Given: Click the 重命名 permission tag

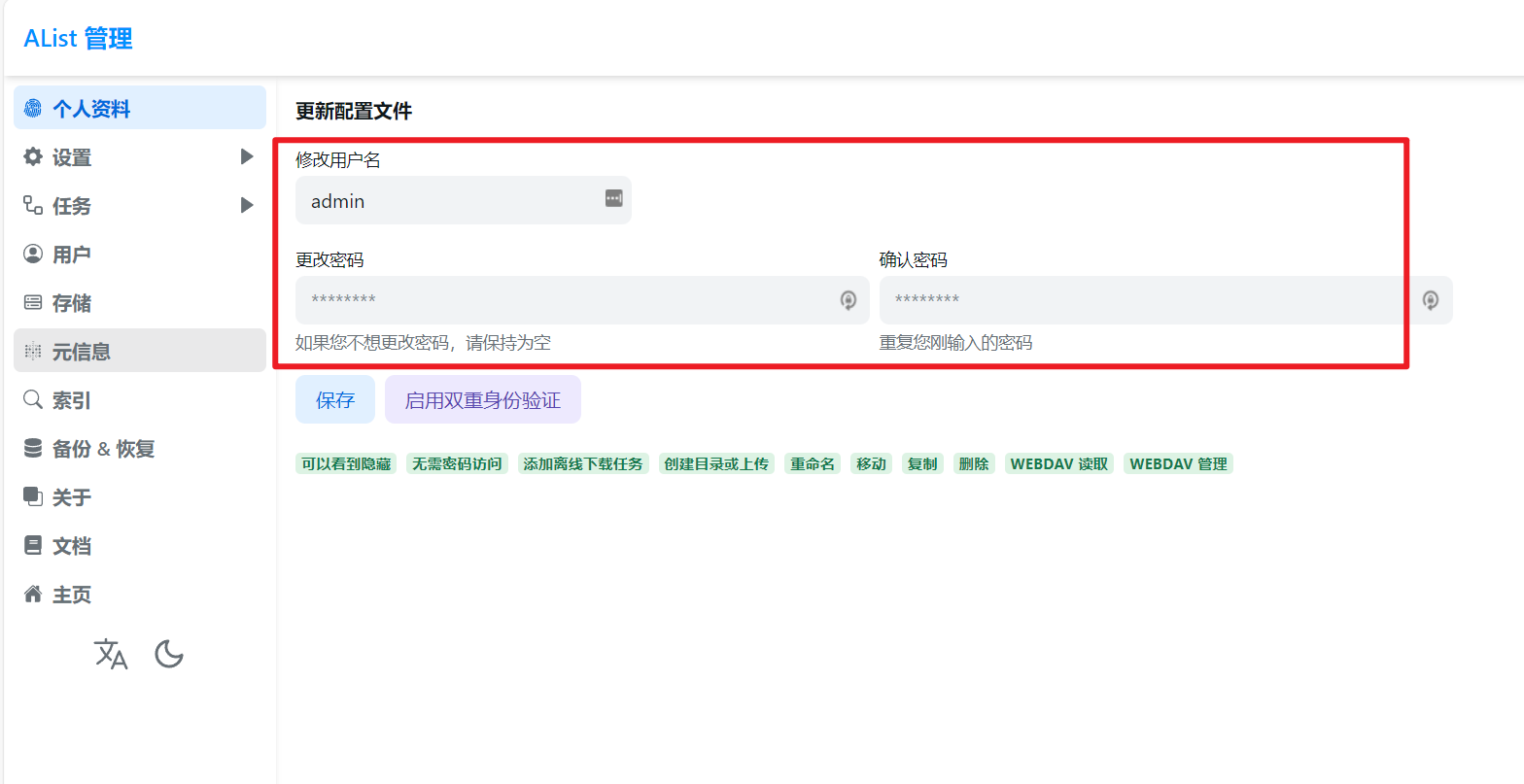Looking at the screenshot, I should coord(813,463).
